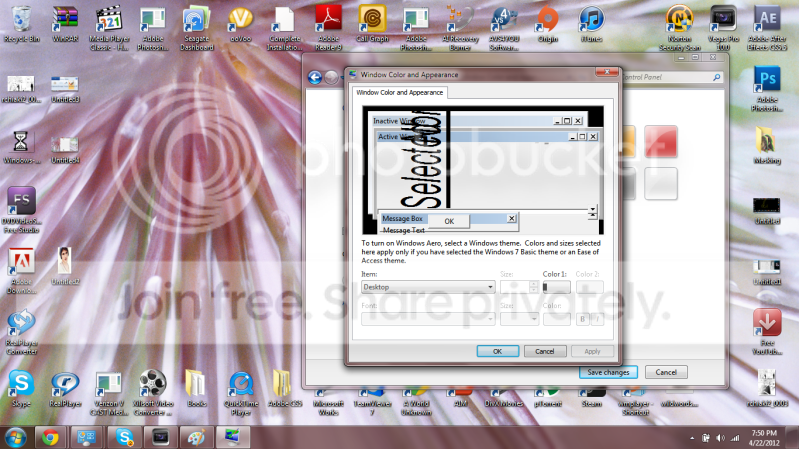Cancel the Window Color and Appearance dialog
The width and height of the screenshot is (799, 449).
click(x=545, y=351)
